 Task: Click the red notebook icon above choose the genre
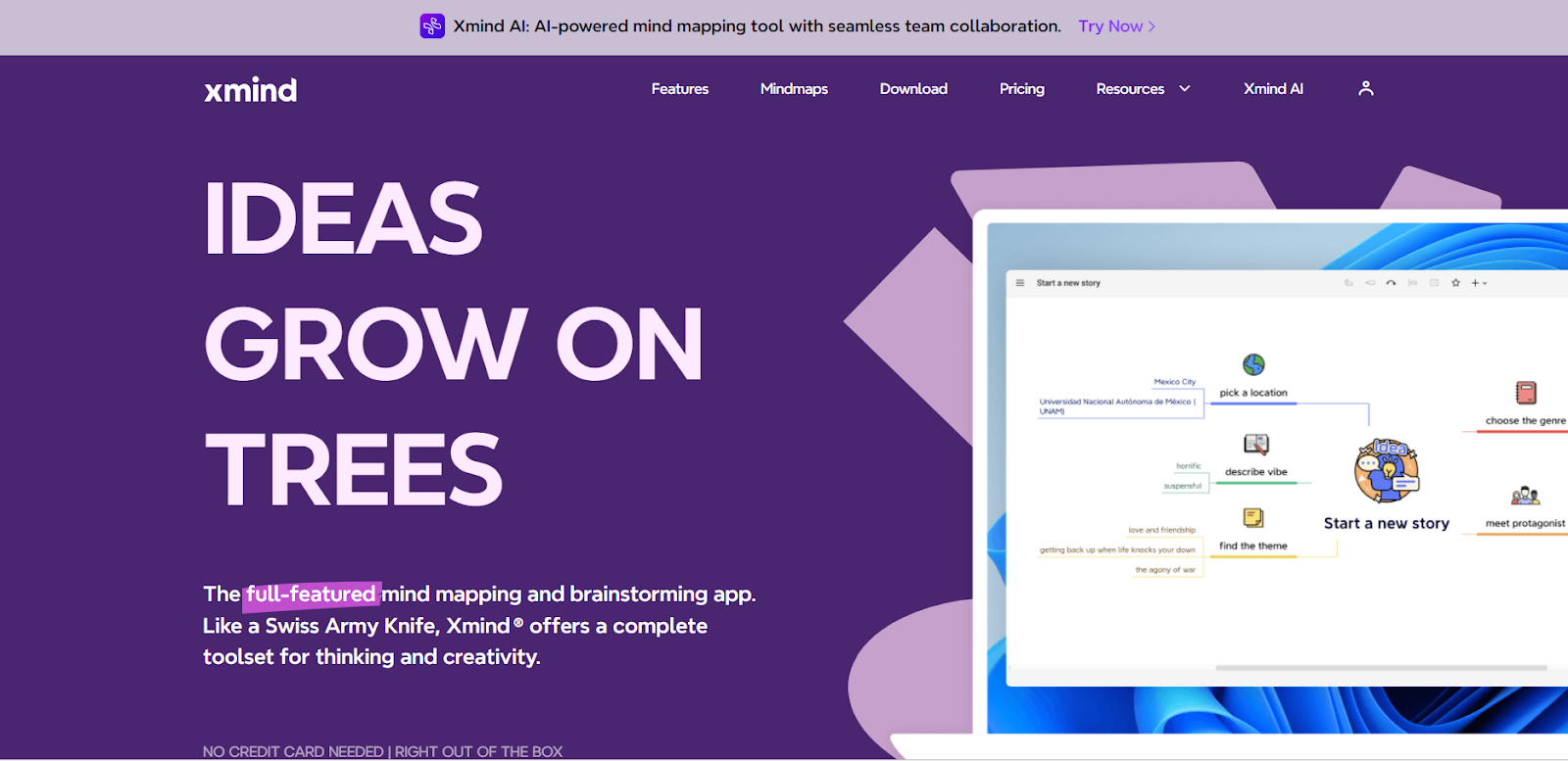(1526, 393)
